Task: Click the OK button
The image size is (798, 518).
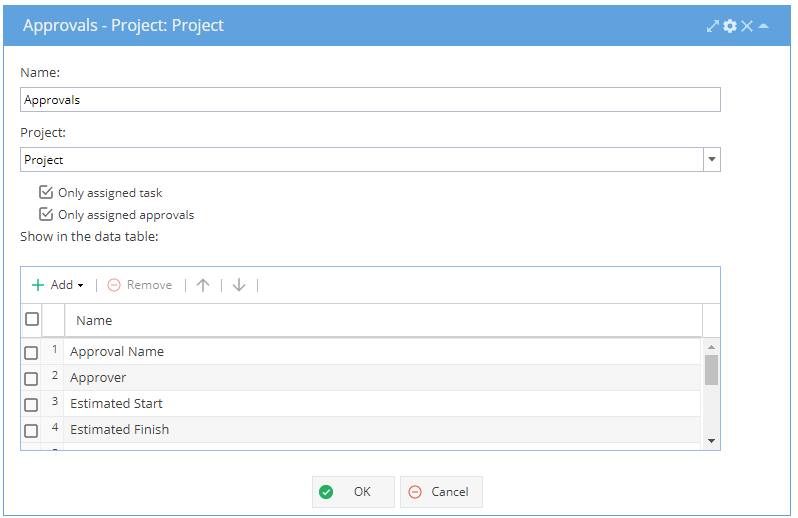Action: (353, 492)
